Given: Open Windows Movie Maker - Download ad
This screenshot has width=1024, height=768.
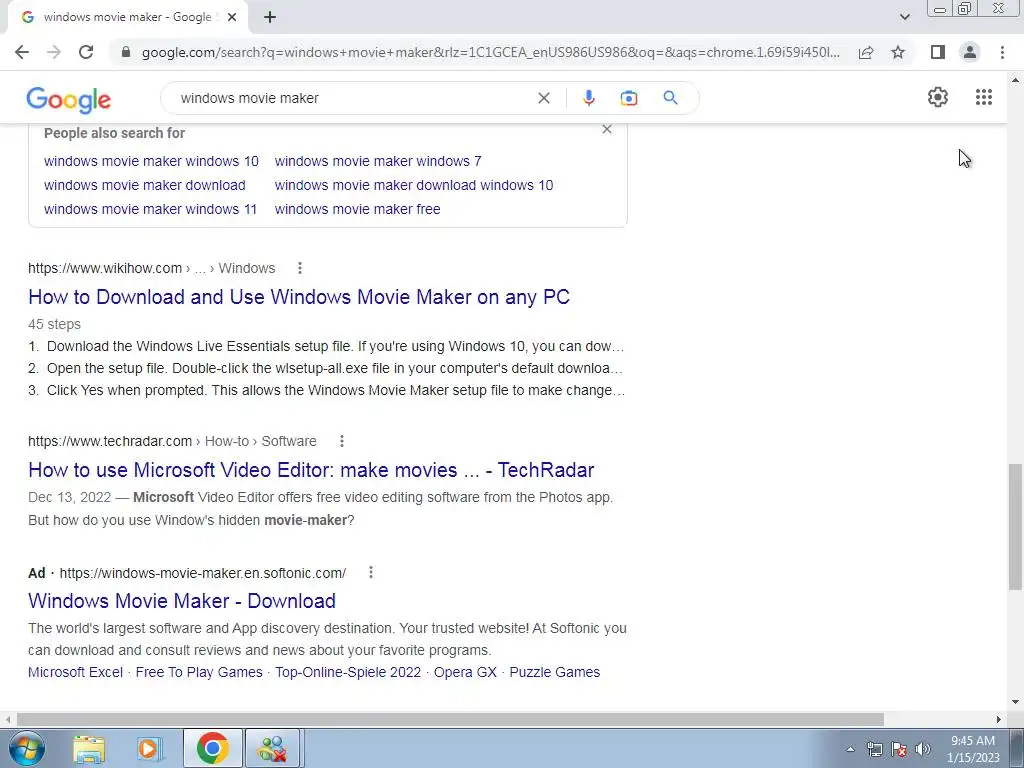Looking at the screenshot, I should (x=182, y=601).
